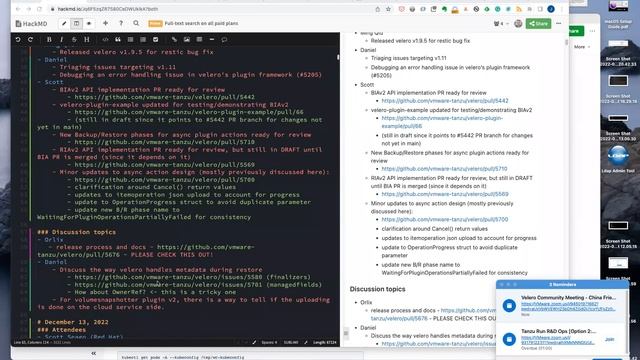The width and height of the screenshot is (640, 360).
Task: Insert blockquote icon
Action: (x=118, y=40)
